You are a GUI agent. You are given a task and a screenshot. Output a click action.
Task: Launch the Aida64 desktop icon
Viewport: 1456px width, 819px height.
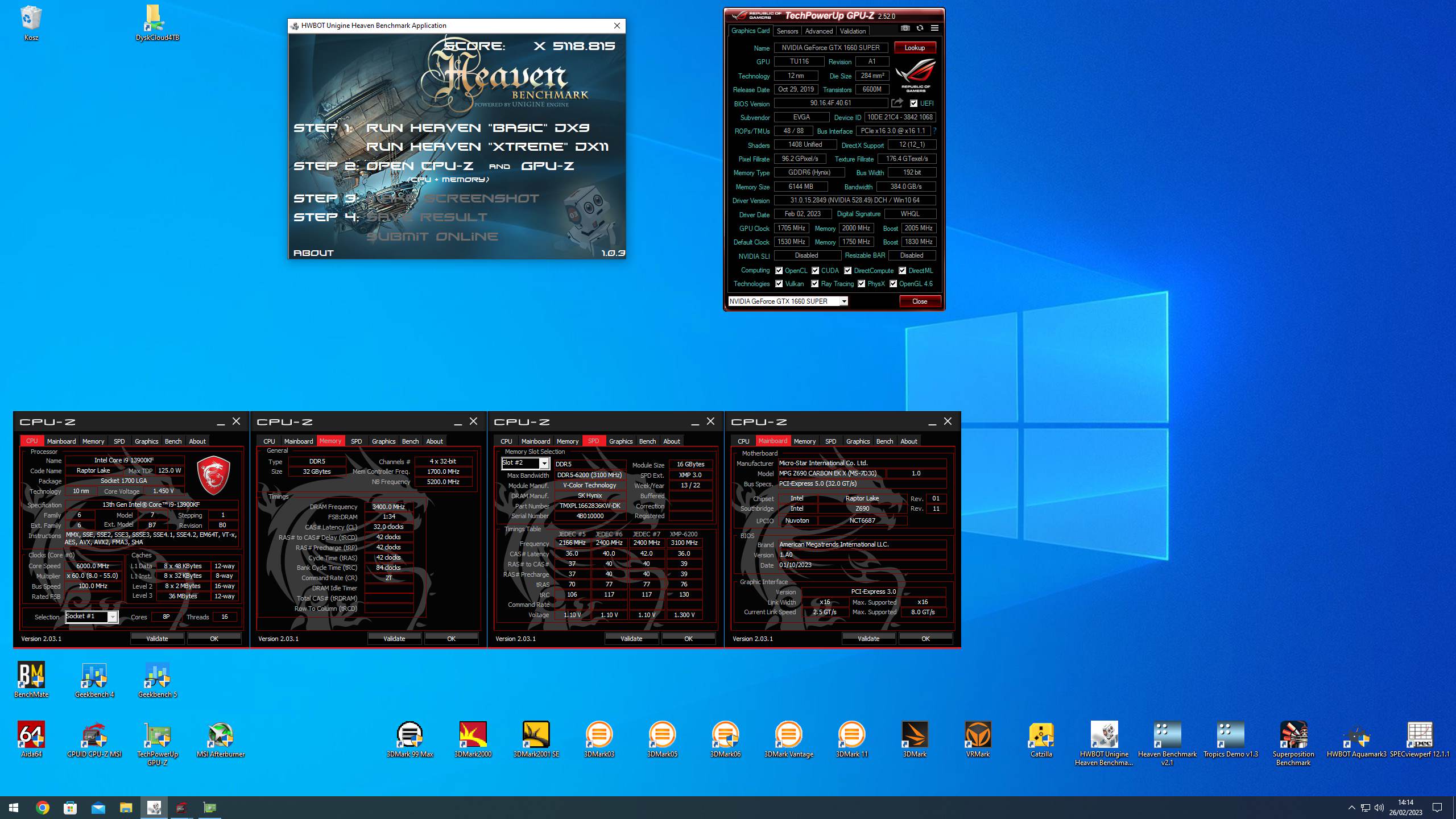pos(31,739)
